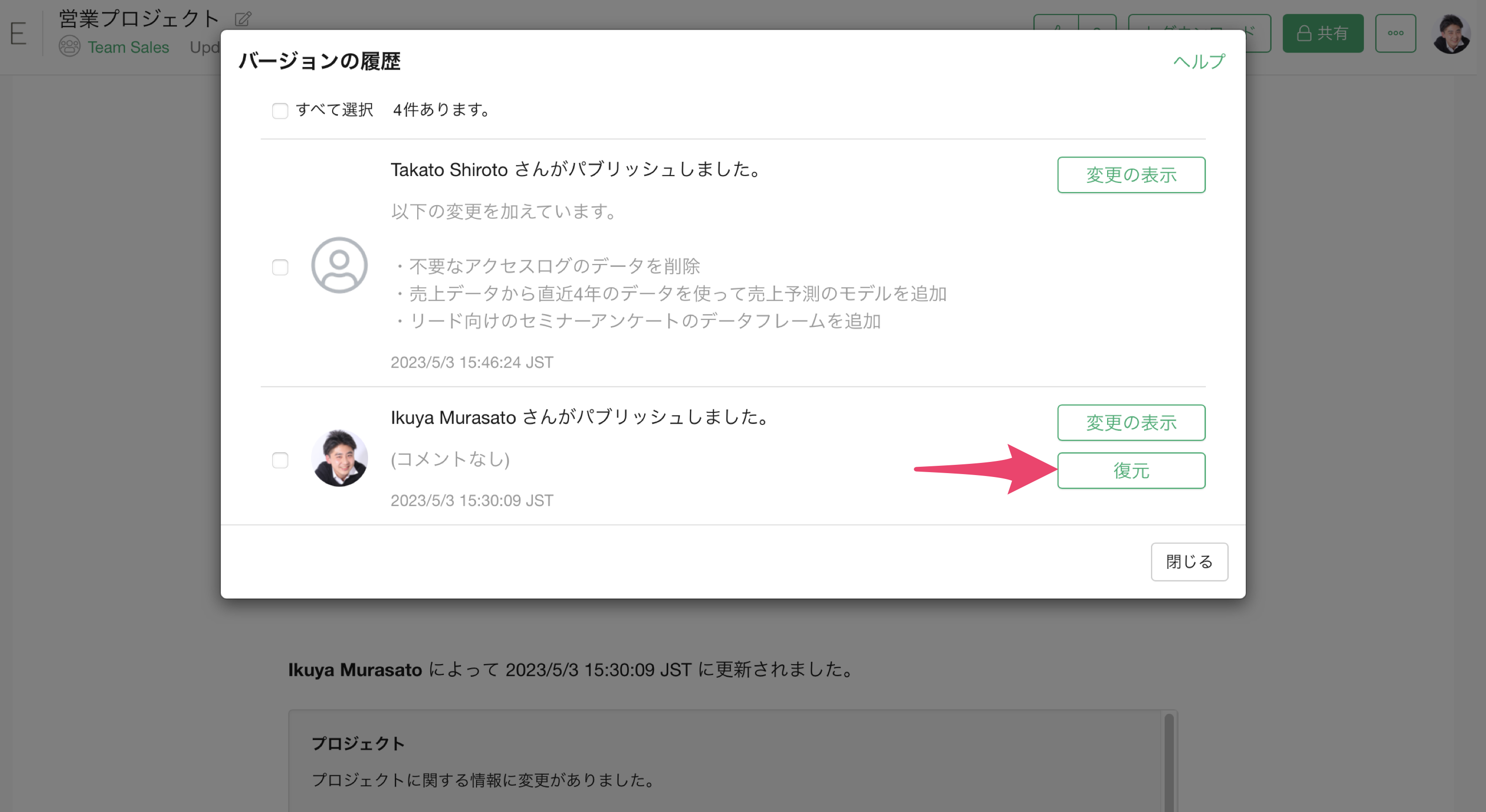1486x812 pixels.
Task: Open the three-dot more options menu
Action: click(x=1395, y=34)
